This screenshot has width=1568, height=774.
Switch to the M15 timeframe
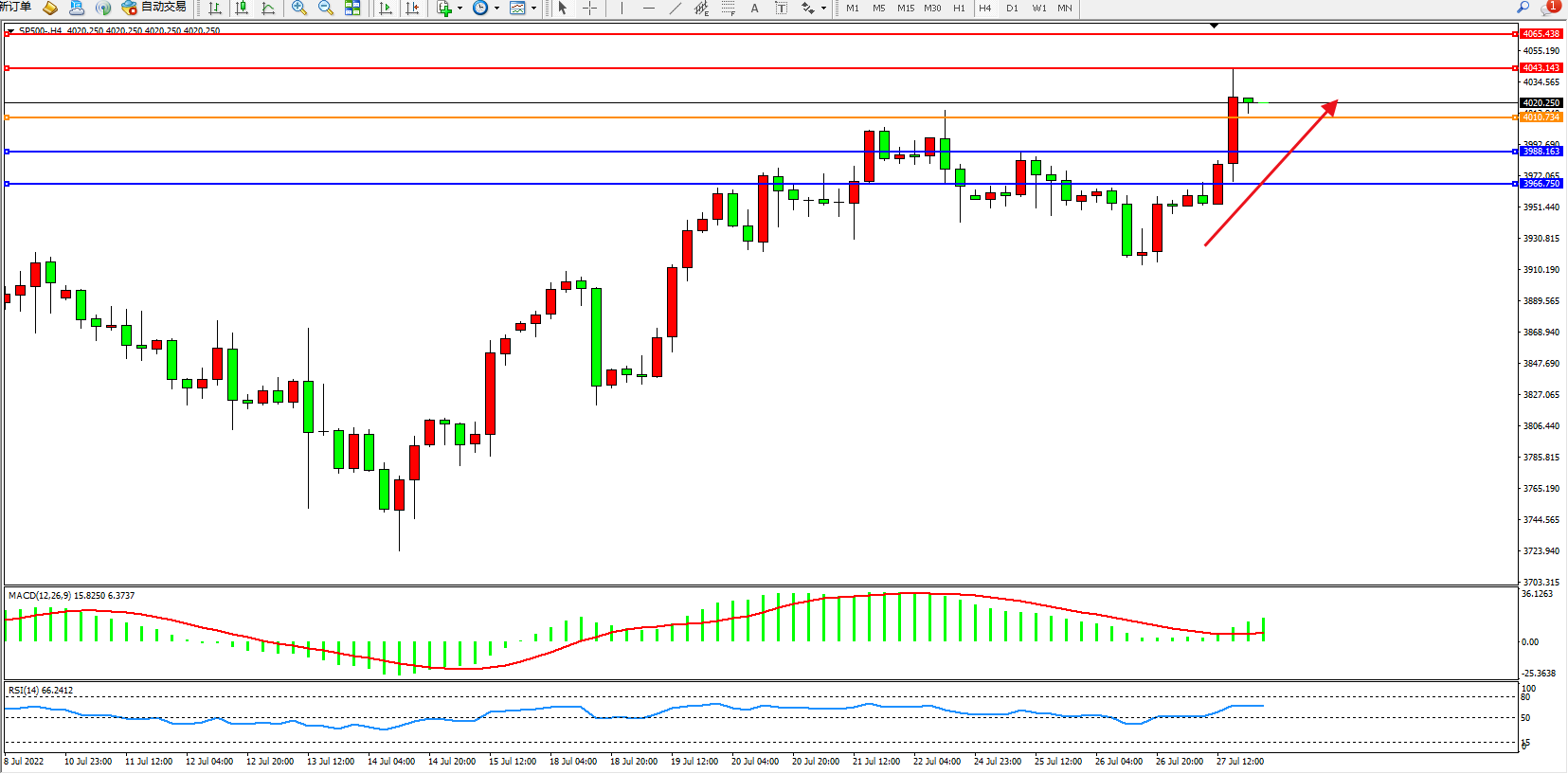click(906, 9)
